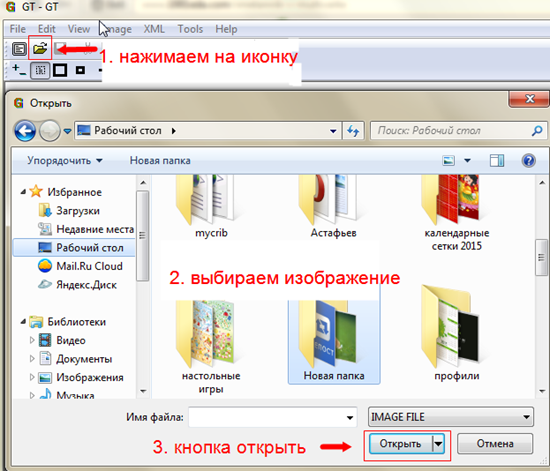Click the document list icon in GT toolbar

19,49
